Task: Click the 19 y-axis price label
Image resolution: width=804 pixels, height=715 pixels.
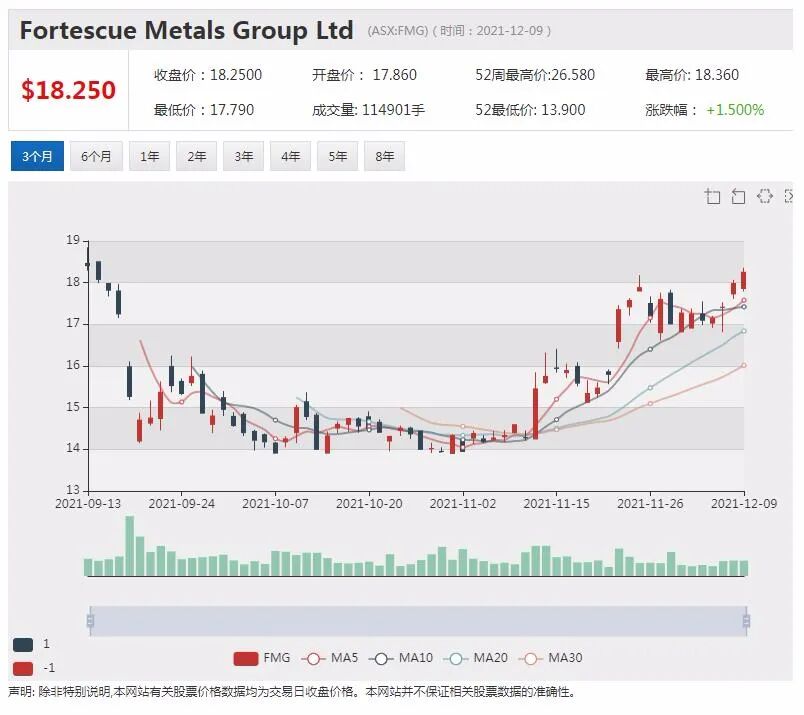Action: [73, 240]
